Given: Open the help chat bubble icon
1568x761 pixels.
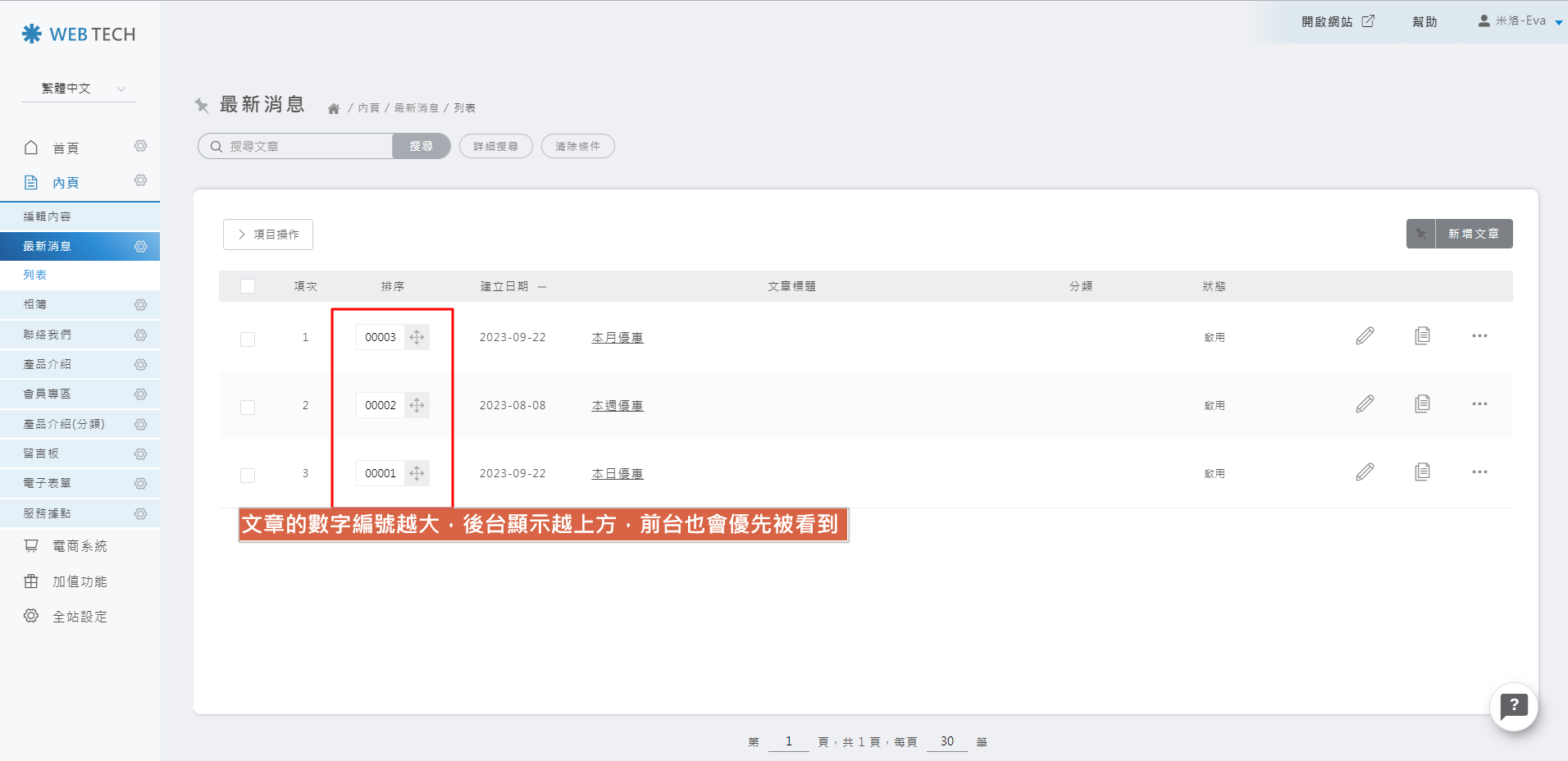Looking at the screenshot, I should pos(1513,706).
